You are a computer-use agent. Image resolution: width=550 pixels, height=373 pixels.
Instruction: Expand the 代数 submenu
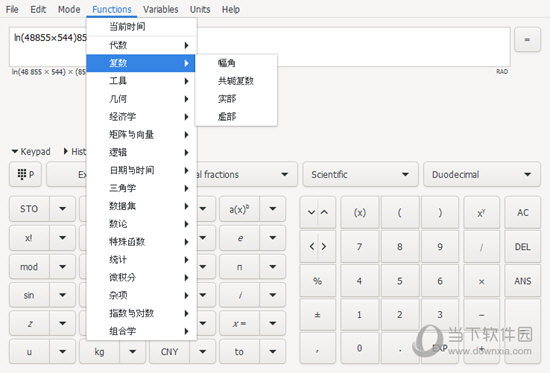tap(141, 45)
